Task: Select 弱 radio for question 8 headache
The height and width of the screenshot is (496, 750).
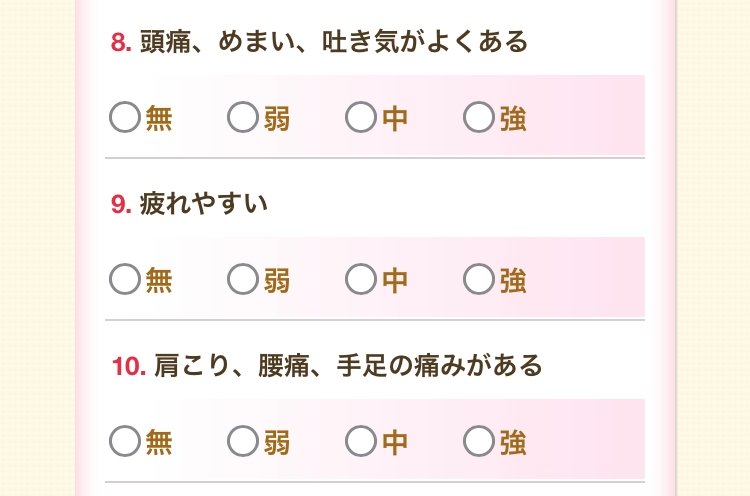Action: (x=242, y=118)
